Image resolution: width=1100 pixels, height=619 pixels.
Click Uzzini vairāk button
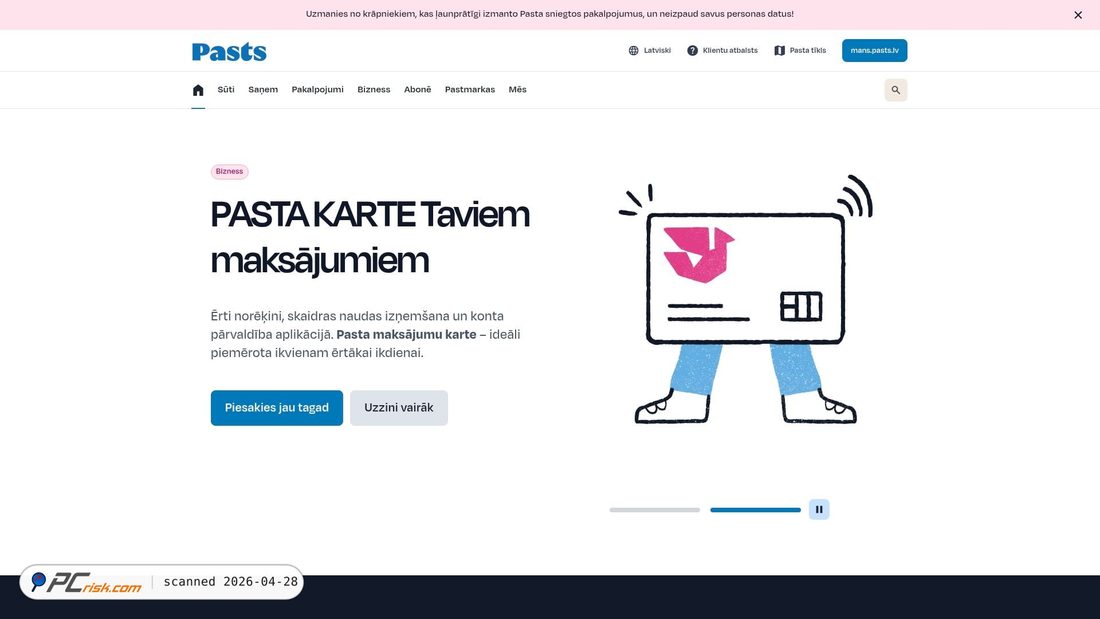point(398,408)
